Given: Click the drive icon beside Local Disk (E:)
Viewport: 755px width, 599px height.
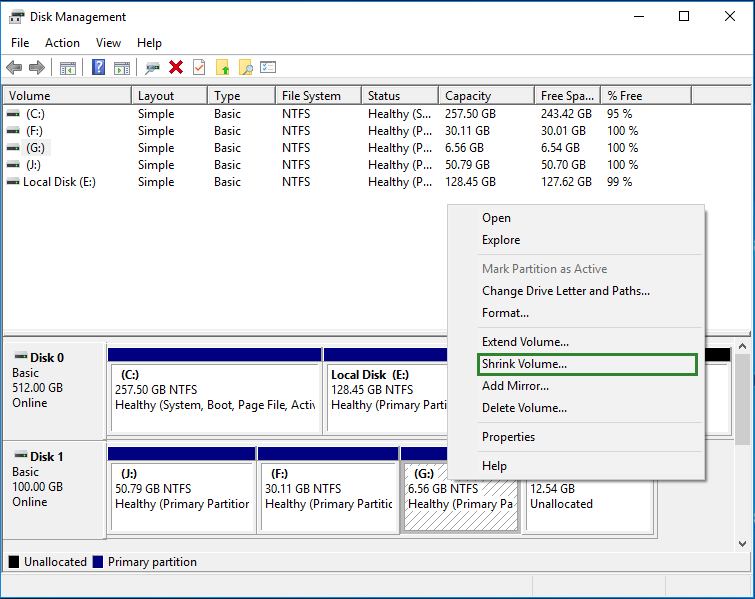Looking at the screenshot, I should (x=13, y=182).
